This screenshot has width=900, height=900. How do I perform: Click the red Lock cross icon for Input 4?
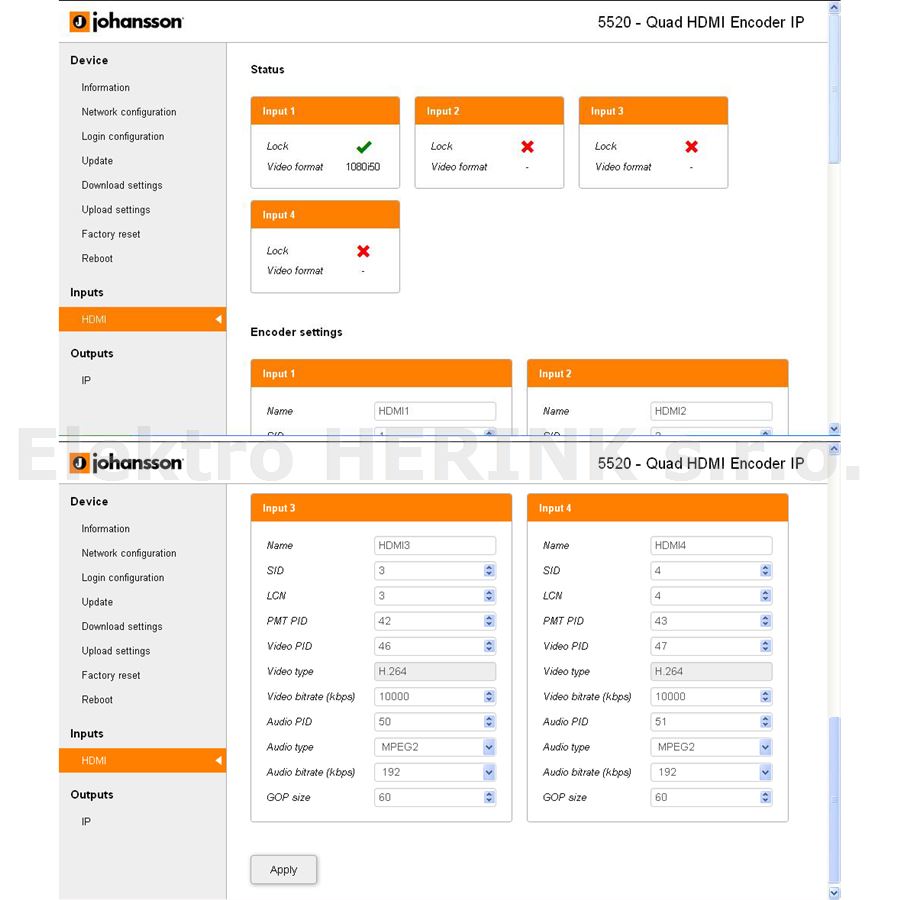[x=363, y=251]
